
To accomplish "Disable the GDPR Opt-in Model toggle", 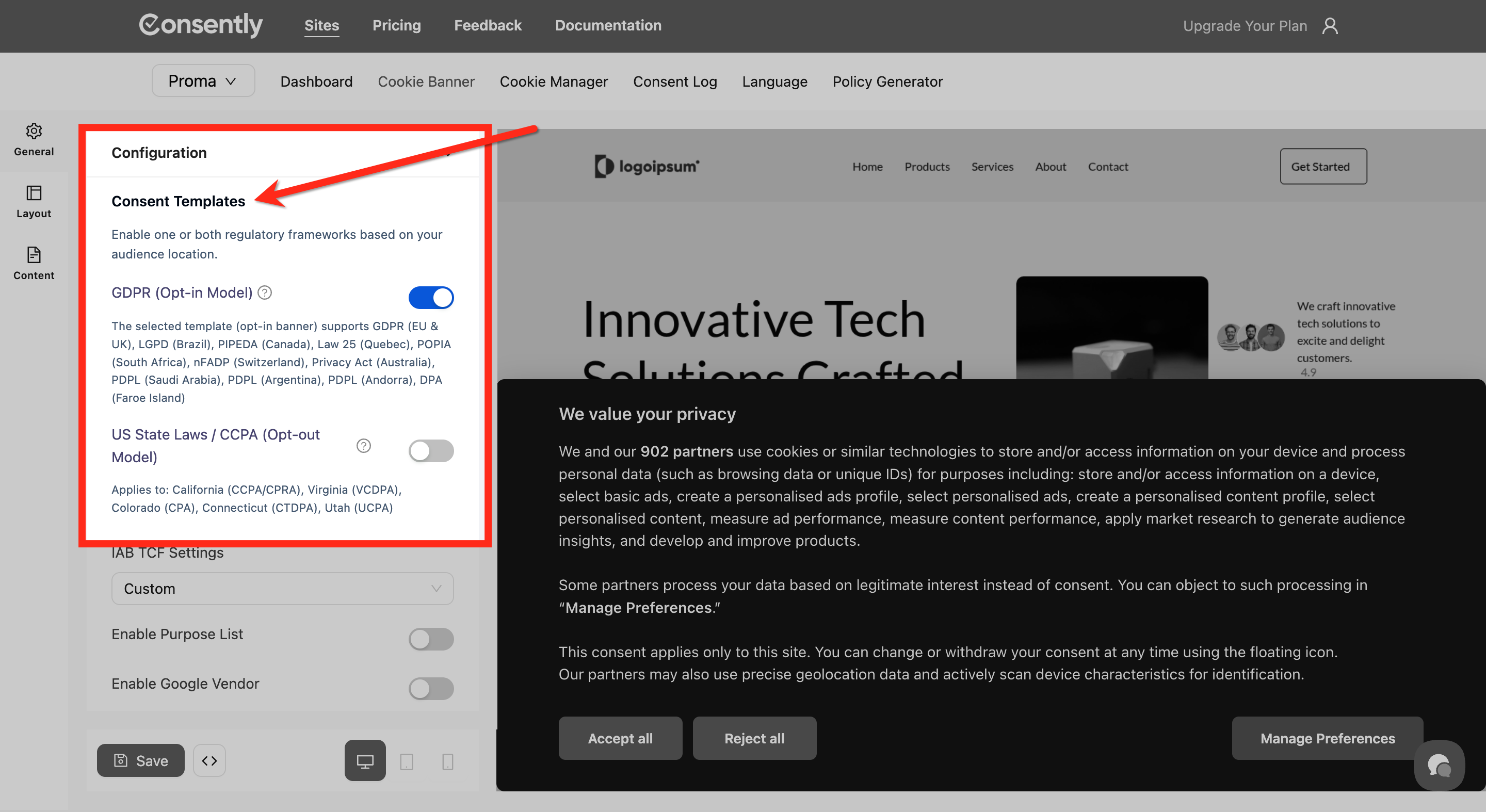I will click(x=431, y=298).
